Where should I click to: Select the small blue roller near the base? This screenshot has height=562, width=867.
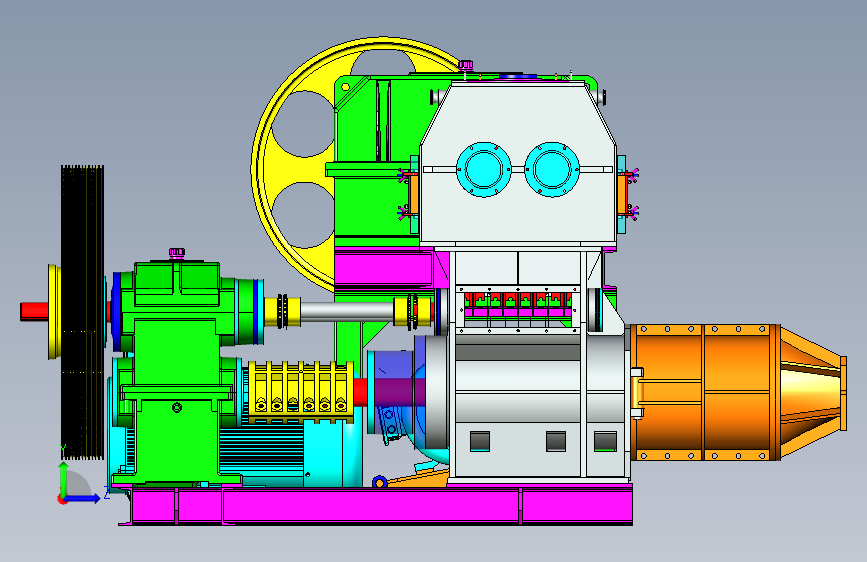click(x=379, y=482)
